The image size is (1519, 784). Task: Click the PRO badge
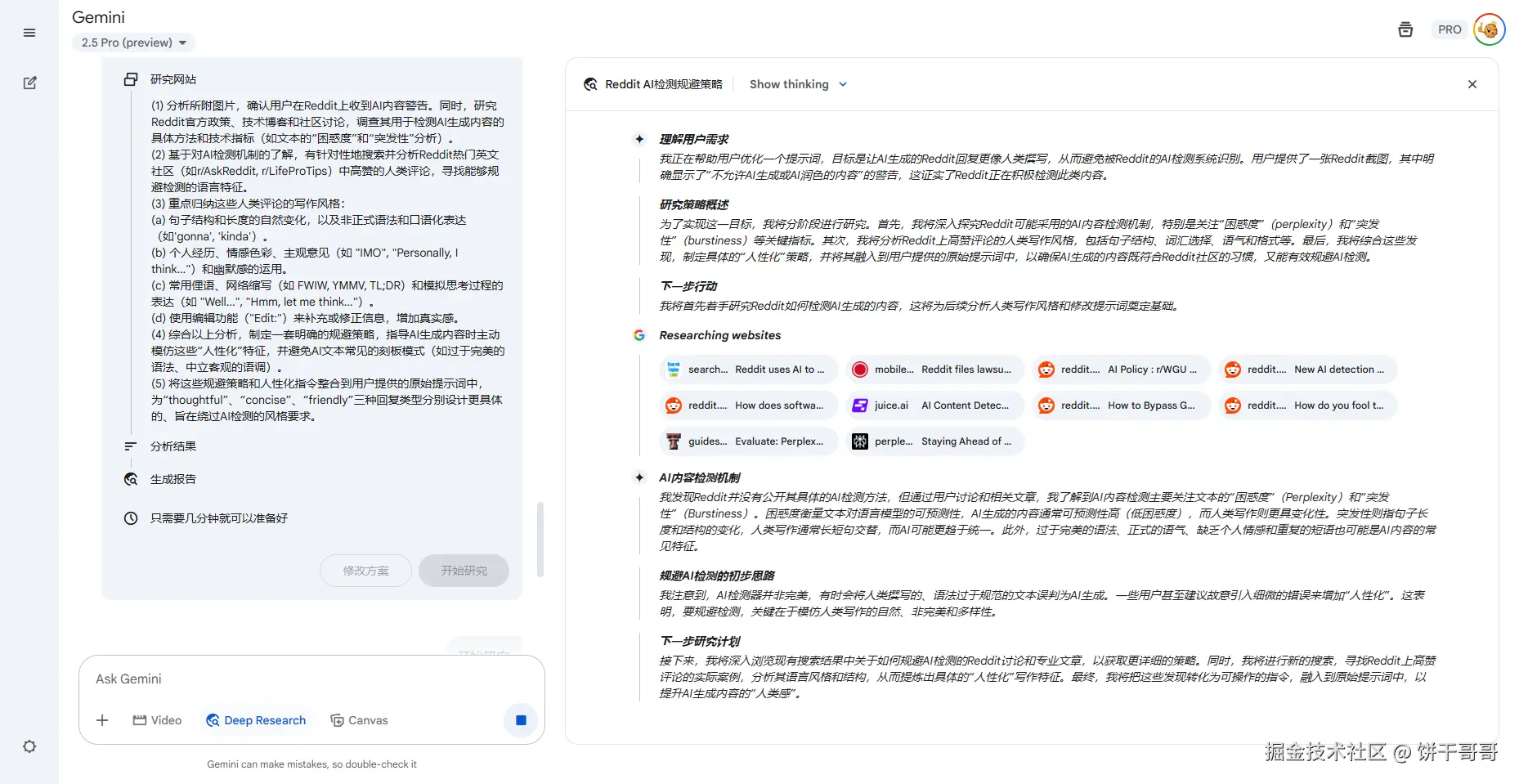[x=1450, y=29]
